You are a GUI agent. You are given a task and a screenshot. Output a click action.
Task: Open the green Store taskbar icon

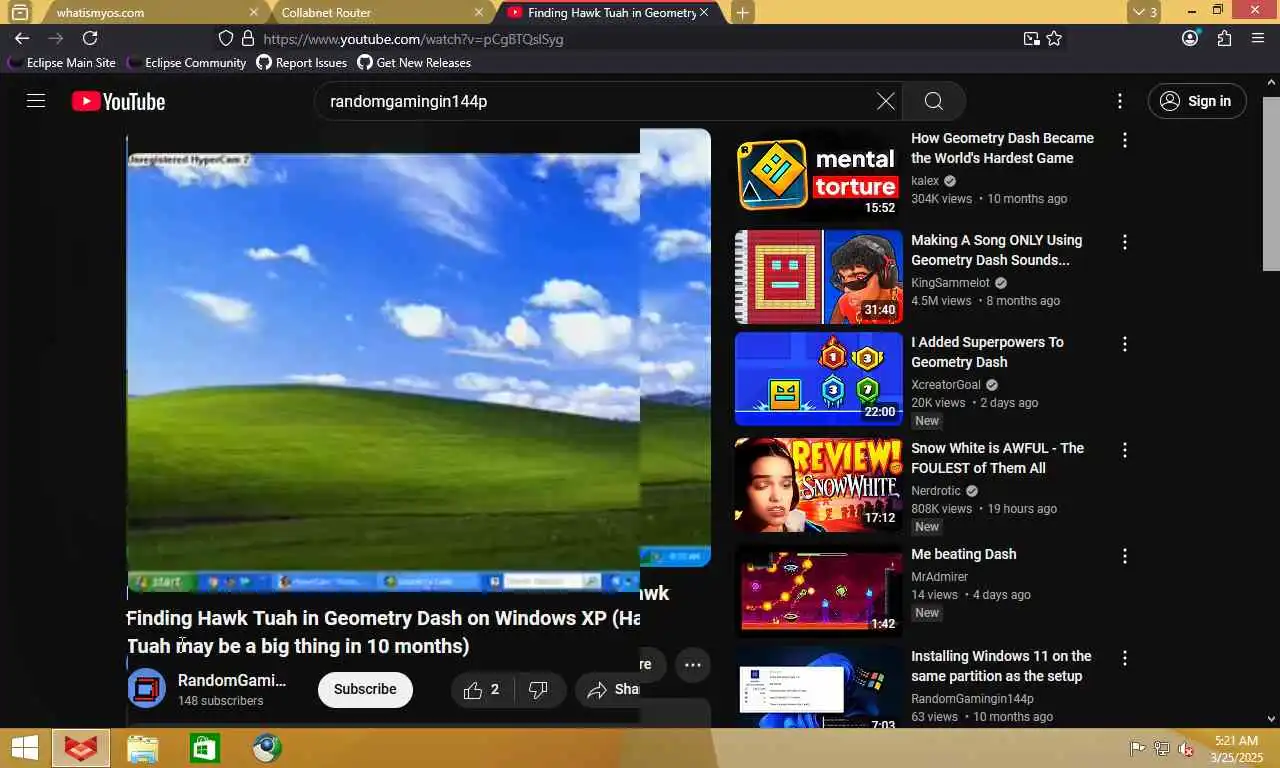coord(204,748)
